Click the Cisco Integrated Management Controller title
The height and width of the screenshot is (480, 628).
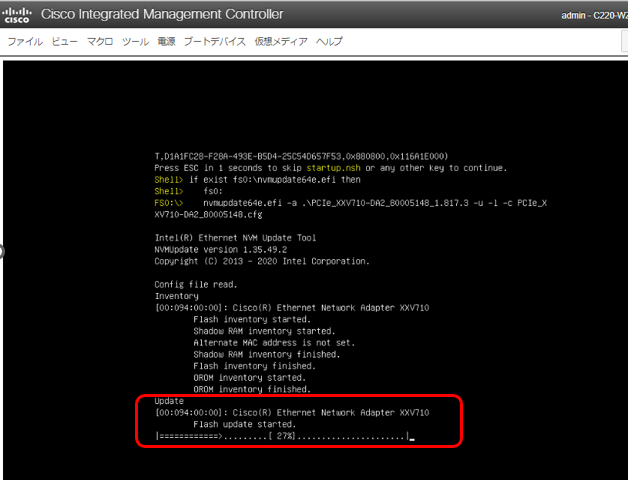(162, 14)
